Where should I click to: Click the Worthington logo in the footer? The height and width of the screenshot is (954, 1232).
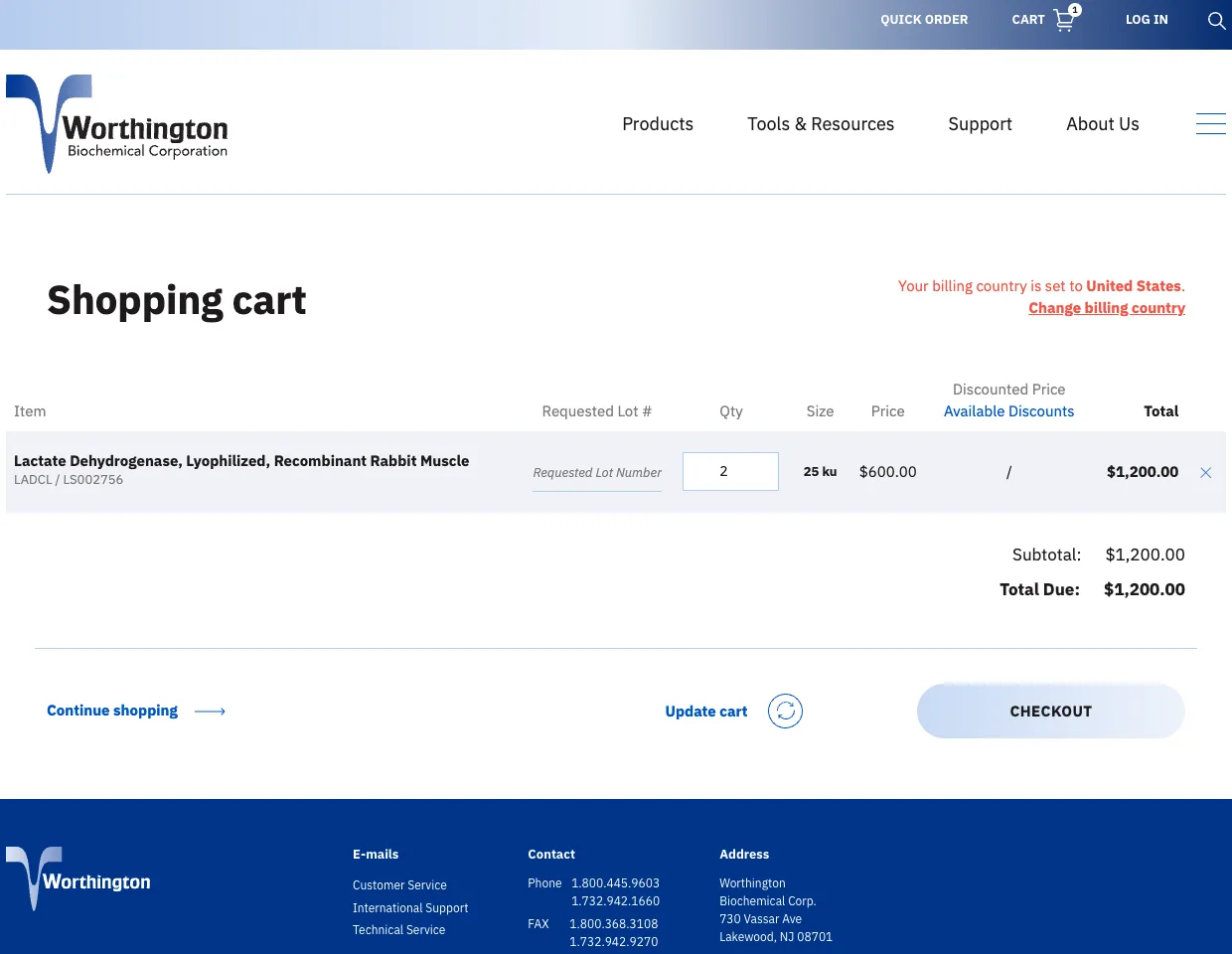77,878
